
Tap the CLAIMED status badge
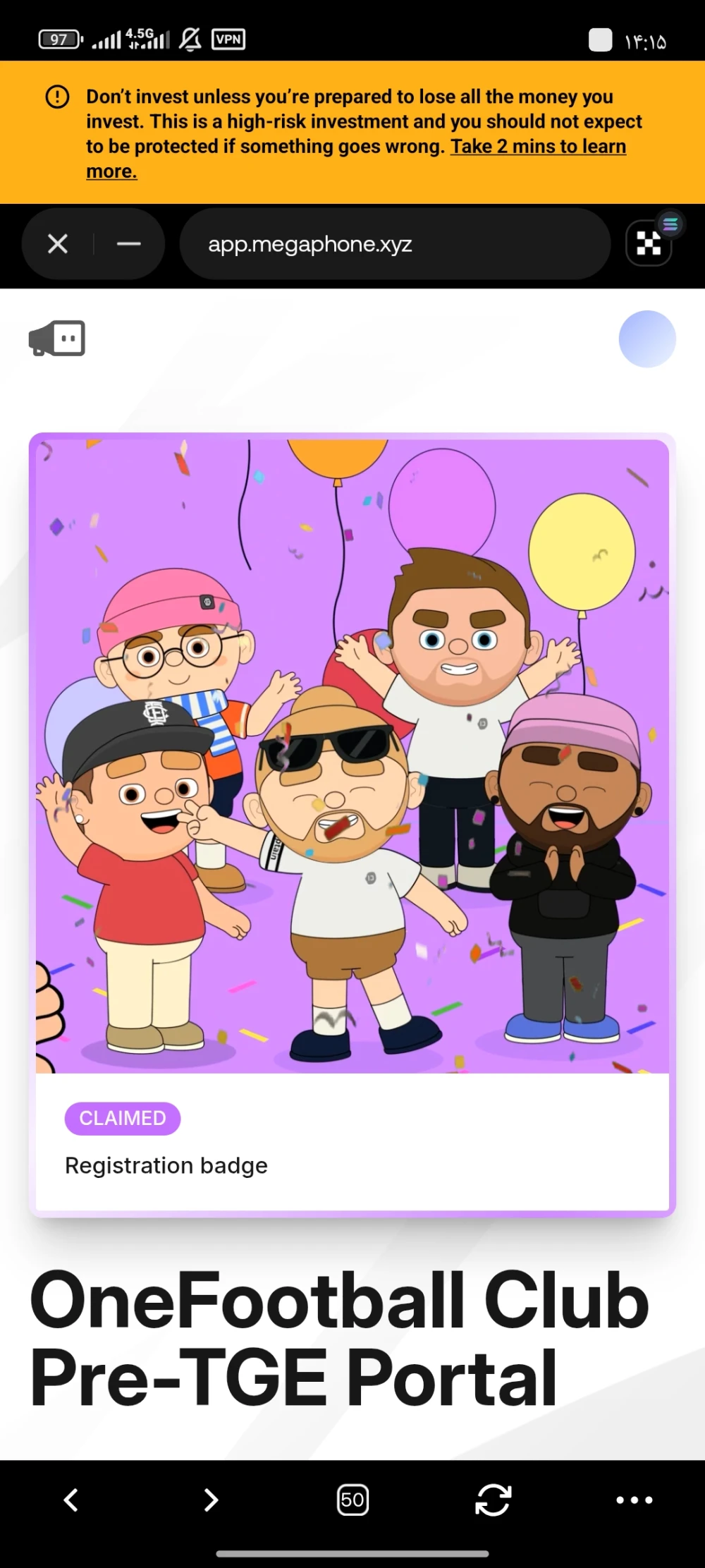point(123,1119)
